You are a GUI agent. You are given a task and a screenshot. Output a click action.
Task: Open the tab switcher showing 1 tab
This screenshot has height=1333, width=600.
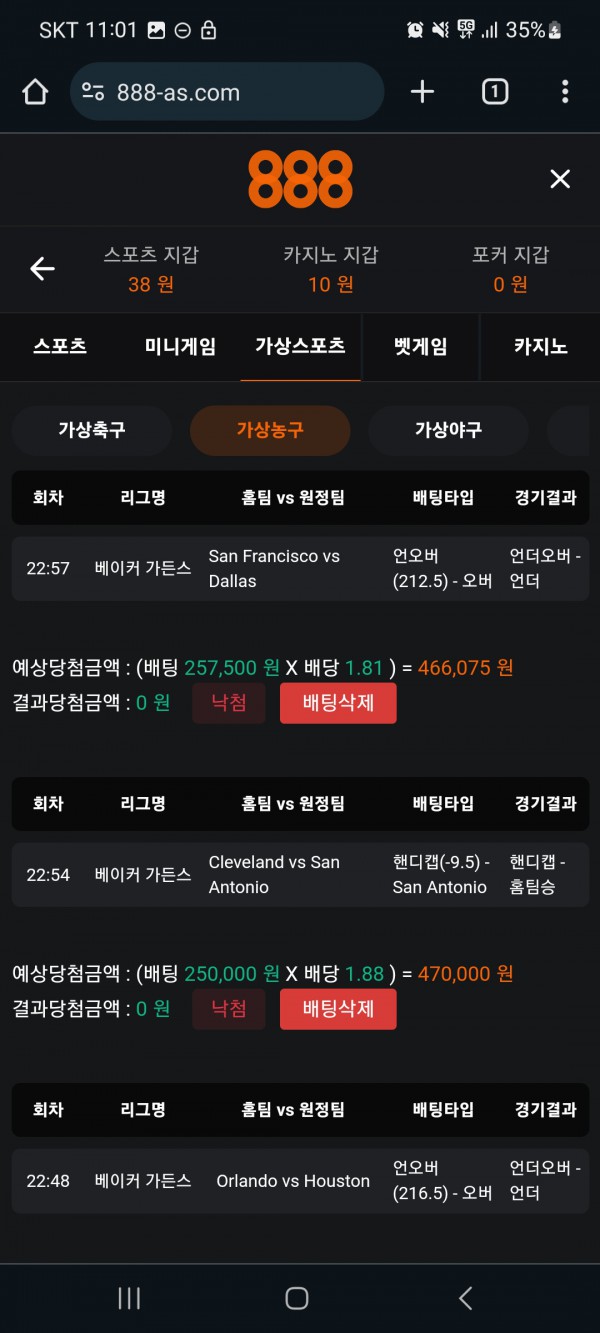tap(494, 93)
